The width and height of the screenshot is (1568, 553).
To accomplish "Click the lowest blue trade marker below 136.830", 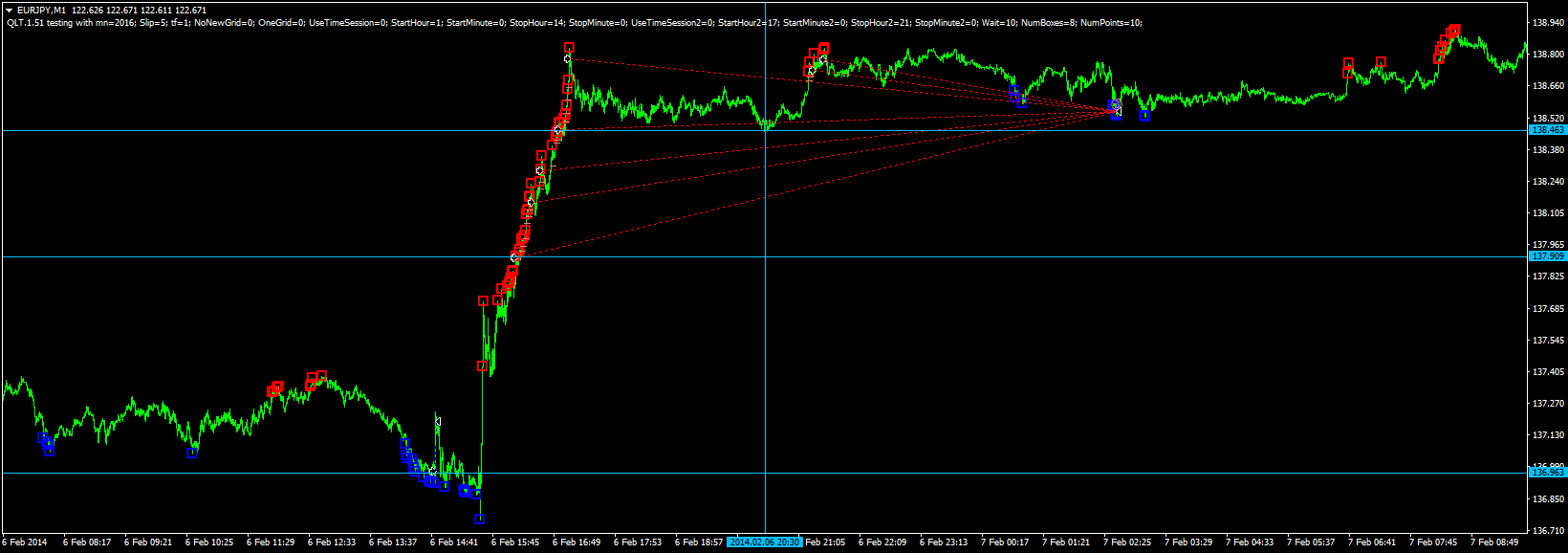I will tap(480, 520).
